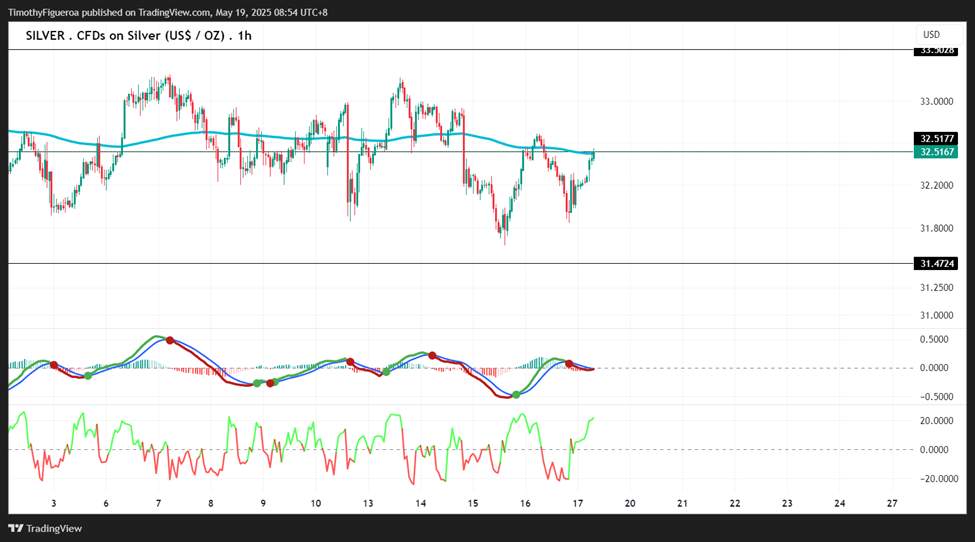The height and width of the screenshot is (542, 975).
Task: Click date label 10 on time axis
Action: 316,503
